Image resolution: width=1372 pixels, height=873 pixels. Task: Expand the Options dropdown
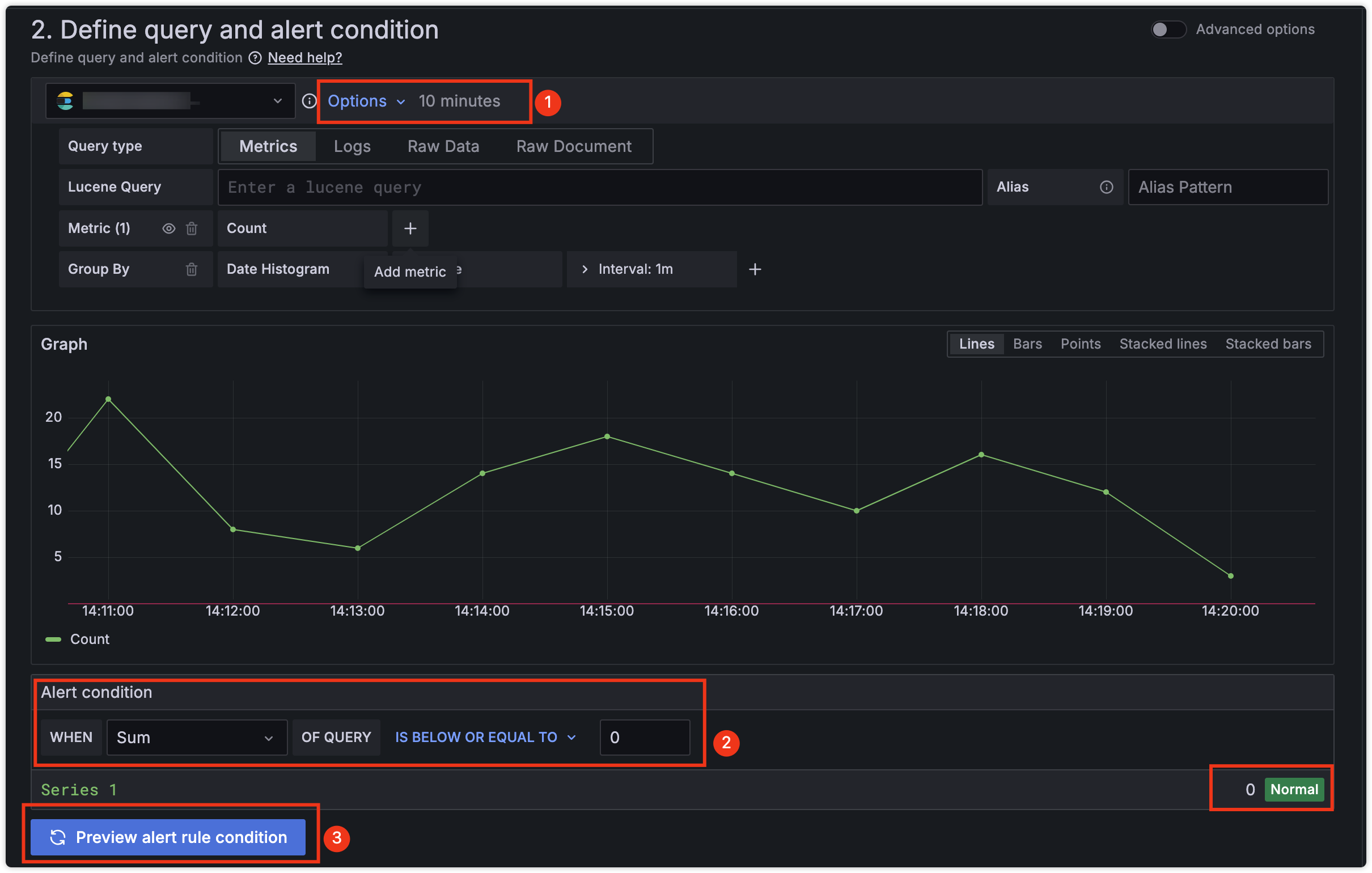(366, 101)
